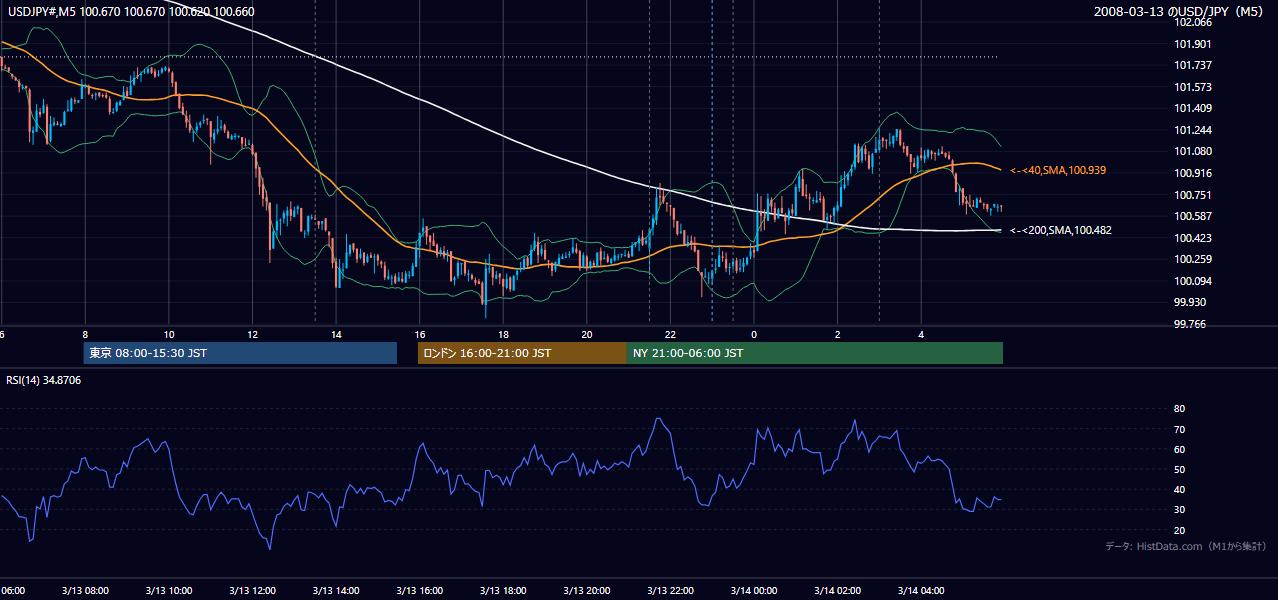Viewport: 1278px width, 600px height.
Task: Click the '<-<40,SMA,100.939' label
Action: coord(1058,171)
